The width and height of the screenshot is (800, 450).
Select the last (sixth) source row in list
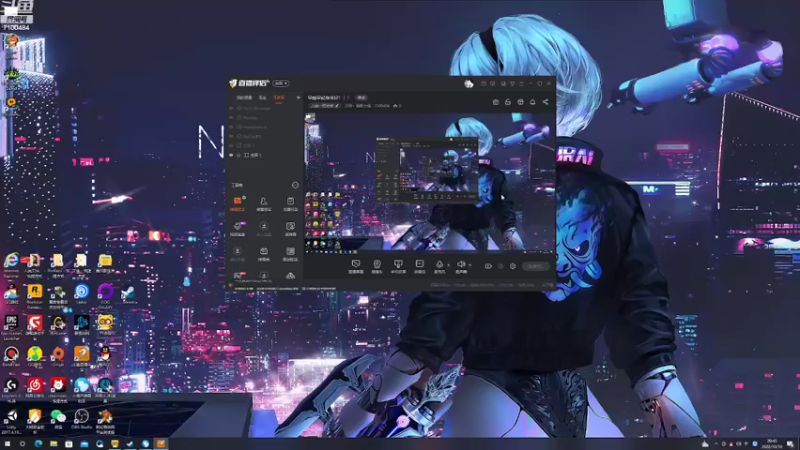263,155
